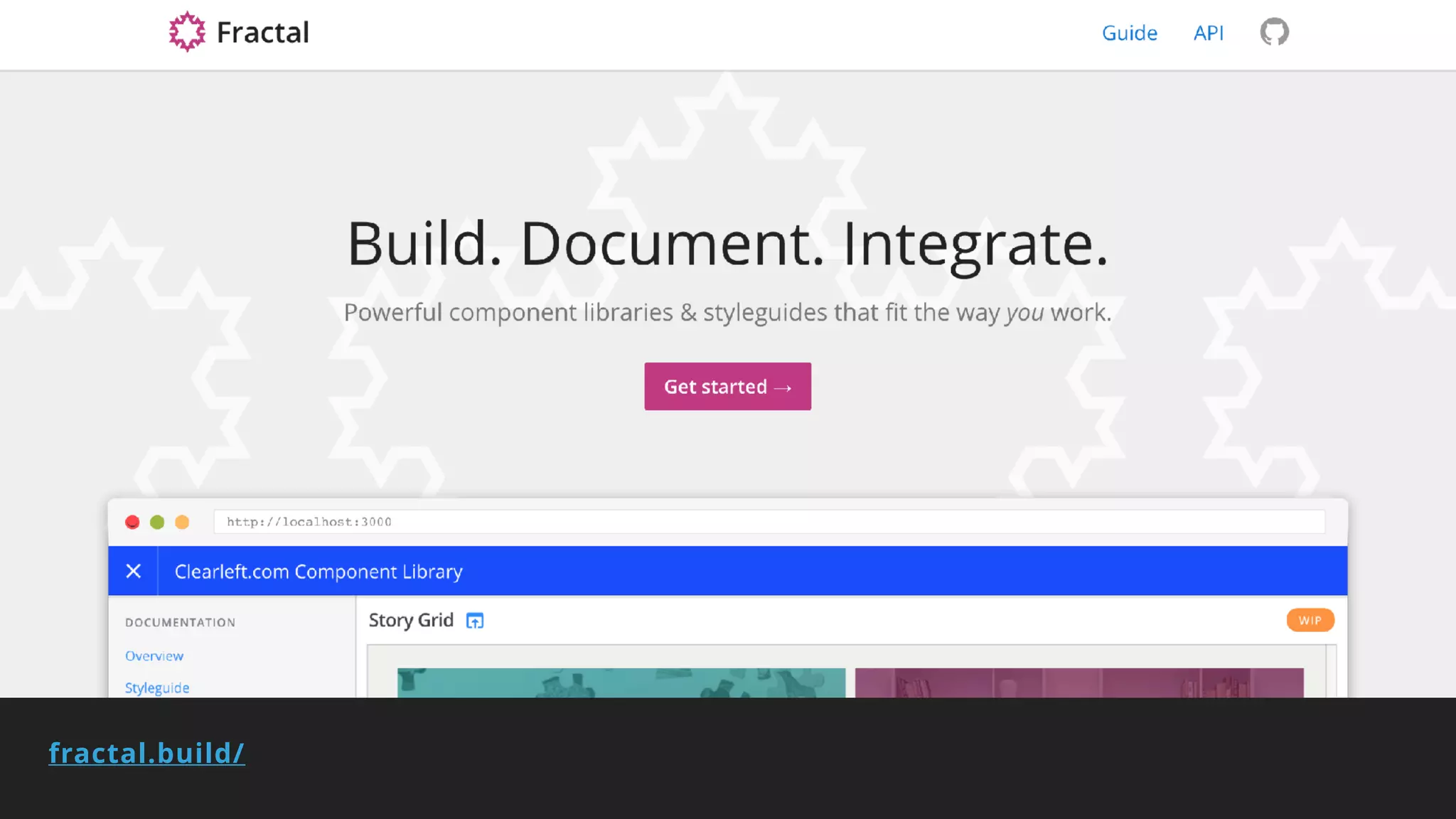Click the green window dot
Screen dimensions: 1456x819
pyautogui.click(x=157, y=523)
